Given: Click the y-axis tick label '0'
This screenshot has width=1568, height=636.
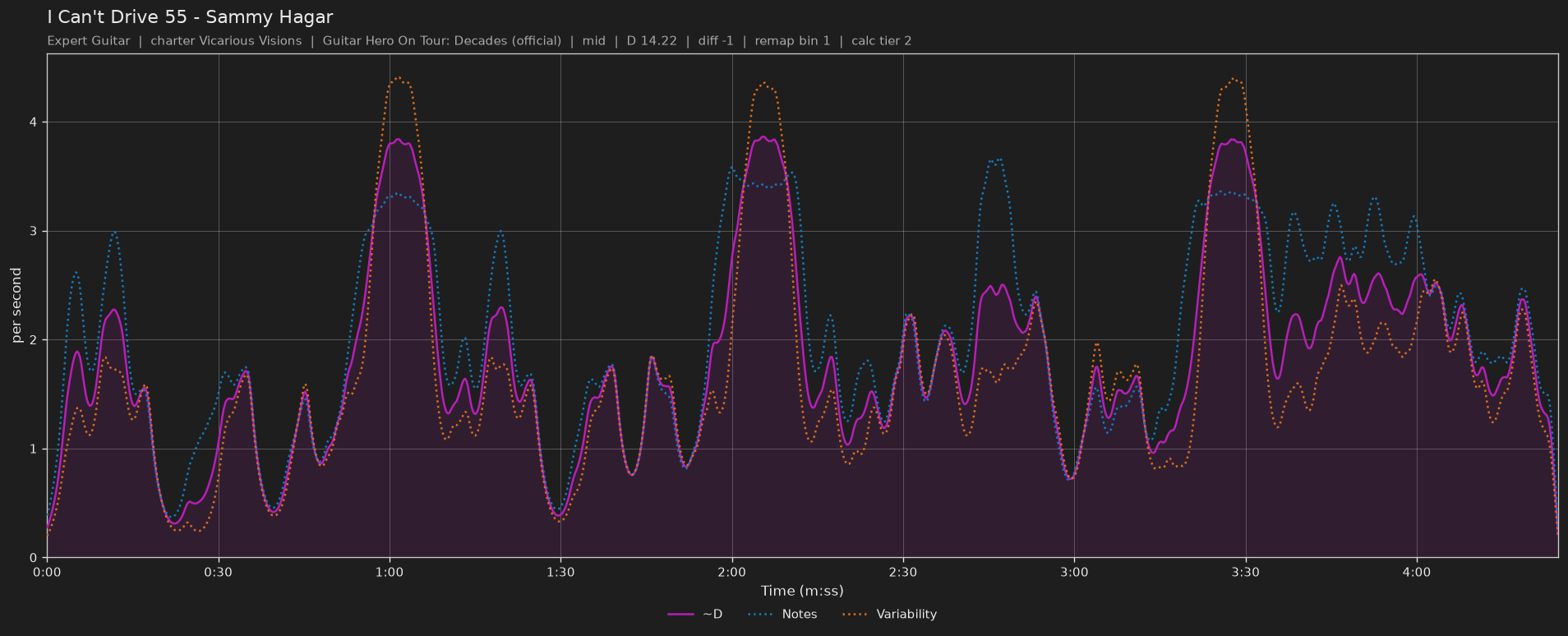Looking at the screenshot, I should pos(35,558).
